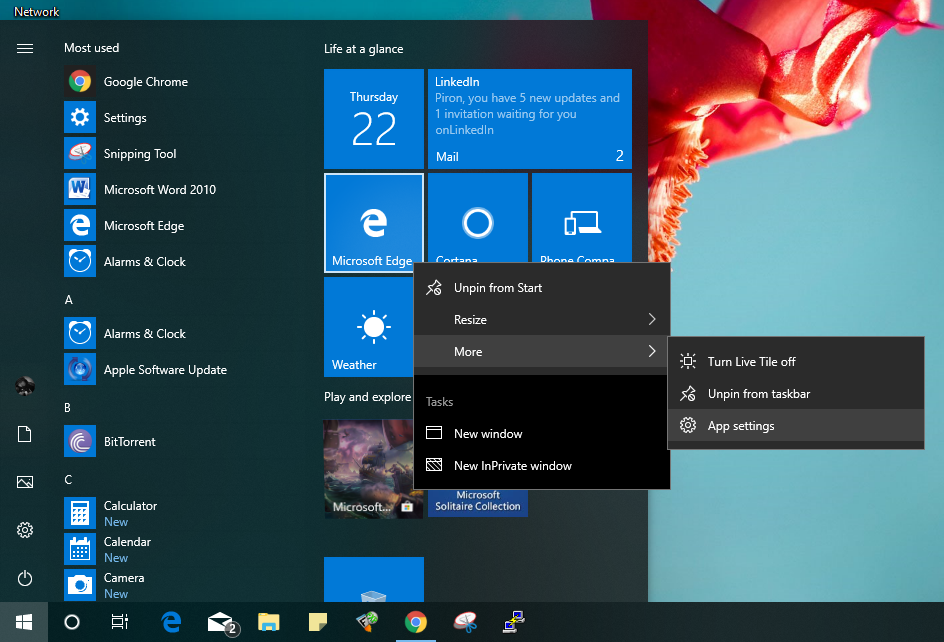Select Unpin from Start
Screen dimensions: 944x642
click(x=542, y=288)
